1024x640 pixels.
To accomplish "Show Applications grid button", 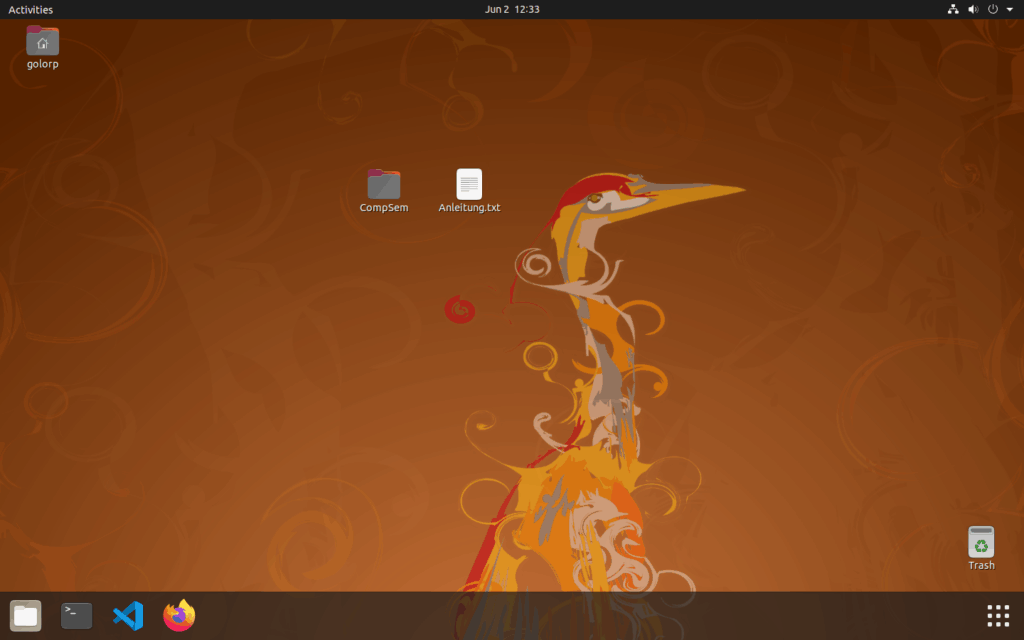I will click(x=998, y=616).
